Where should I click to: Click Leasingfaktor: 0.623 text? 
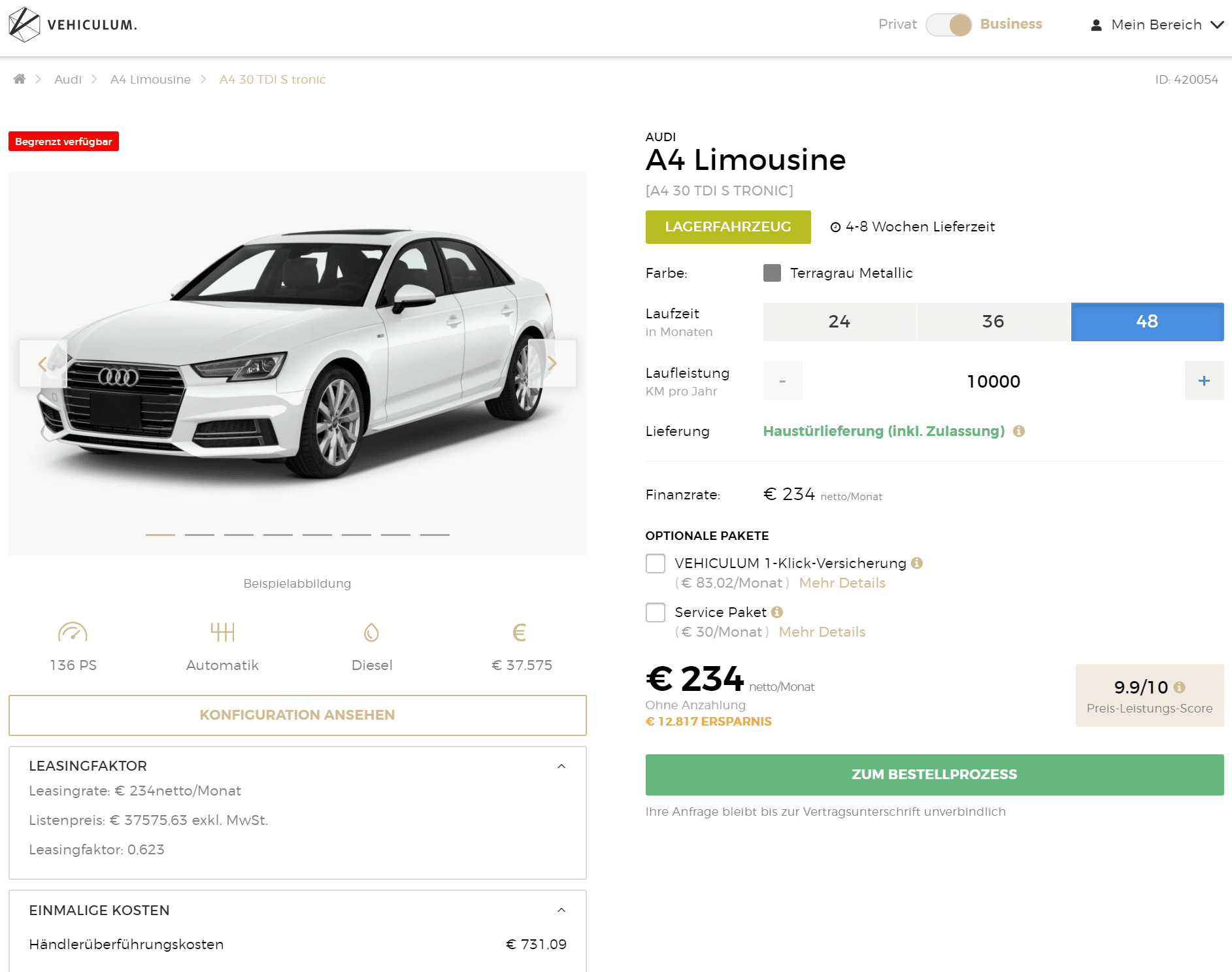(97, 850)
